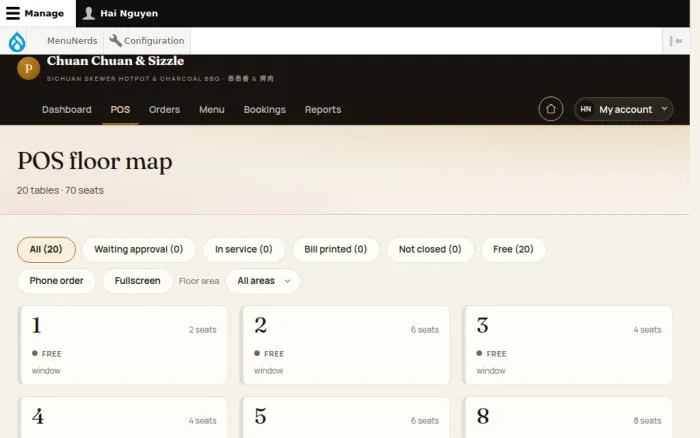Click the home icon button
The image size is (700, 438).
[x=550, y=109]
